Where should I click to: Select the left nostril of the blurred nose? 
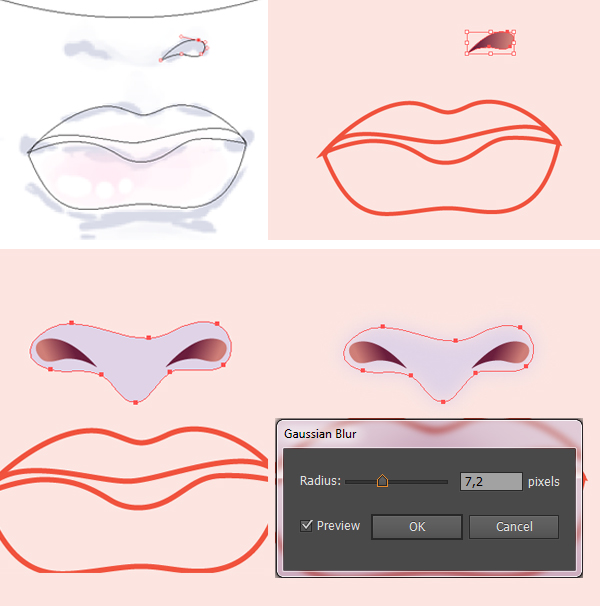pos(375,354)
